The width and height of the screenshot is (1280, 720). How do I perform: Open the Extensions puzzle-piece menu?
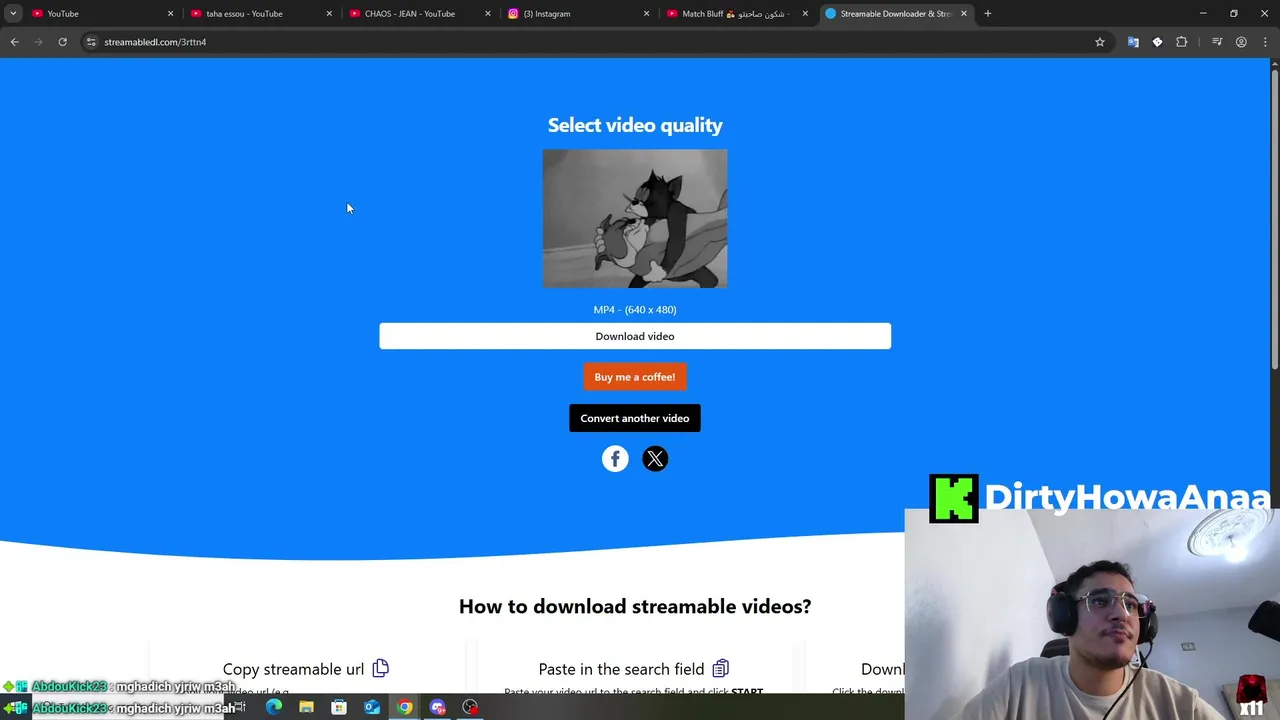coord(1182,42)
